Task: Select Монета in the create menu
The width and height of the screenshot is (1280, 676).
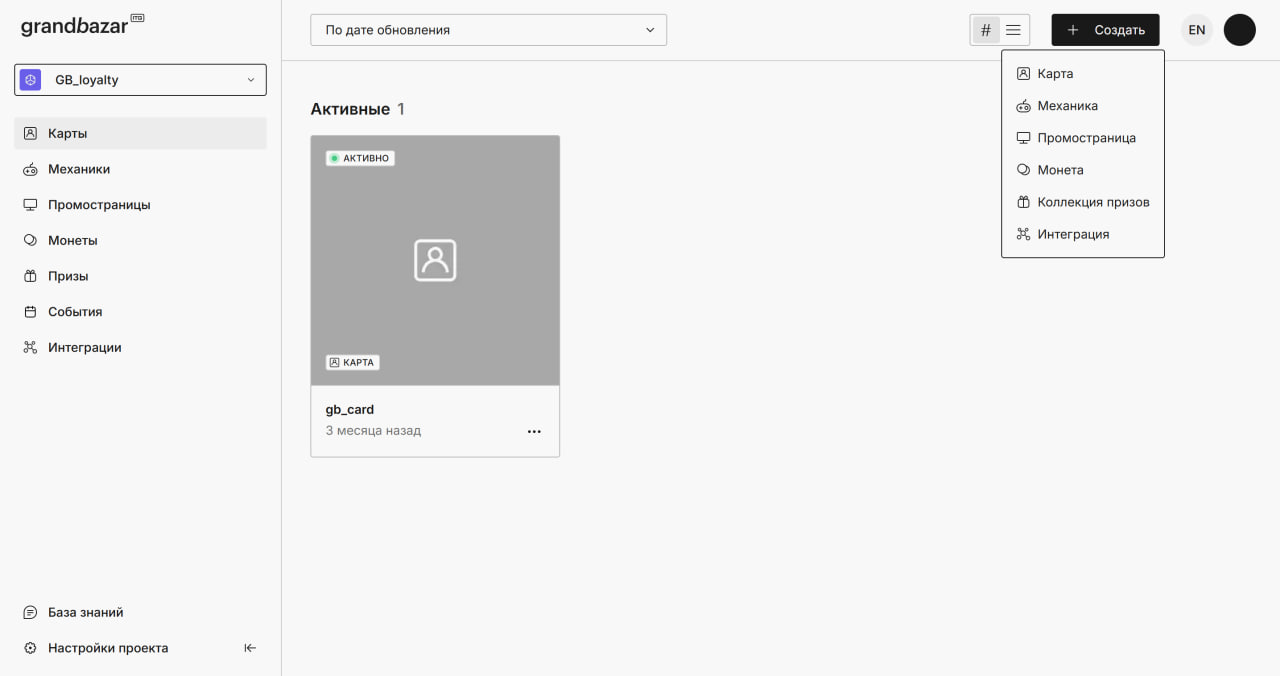Action: pyautogui.click(x=1083, y=170)
